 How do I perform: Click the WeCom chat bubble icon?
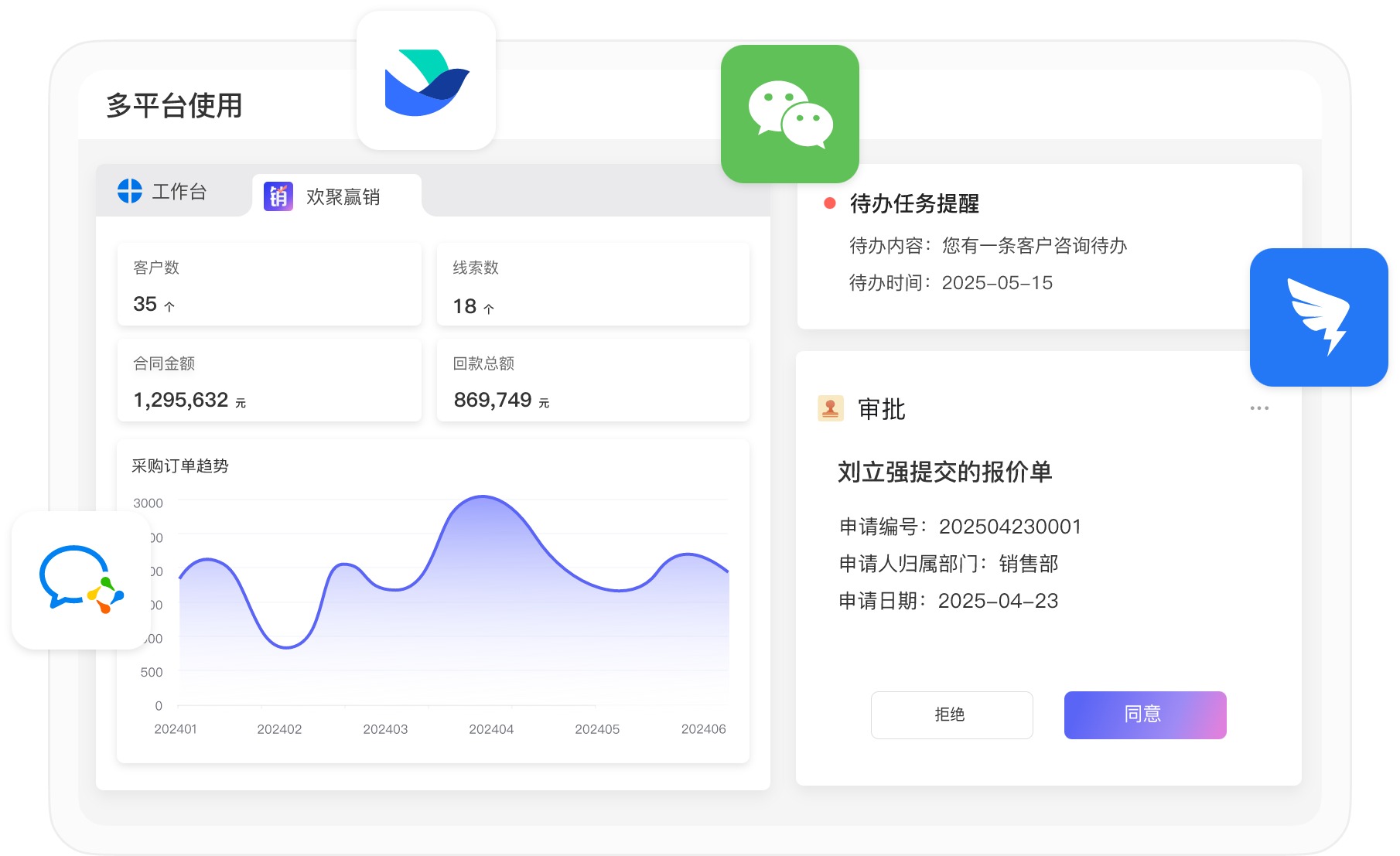point(81,580)
